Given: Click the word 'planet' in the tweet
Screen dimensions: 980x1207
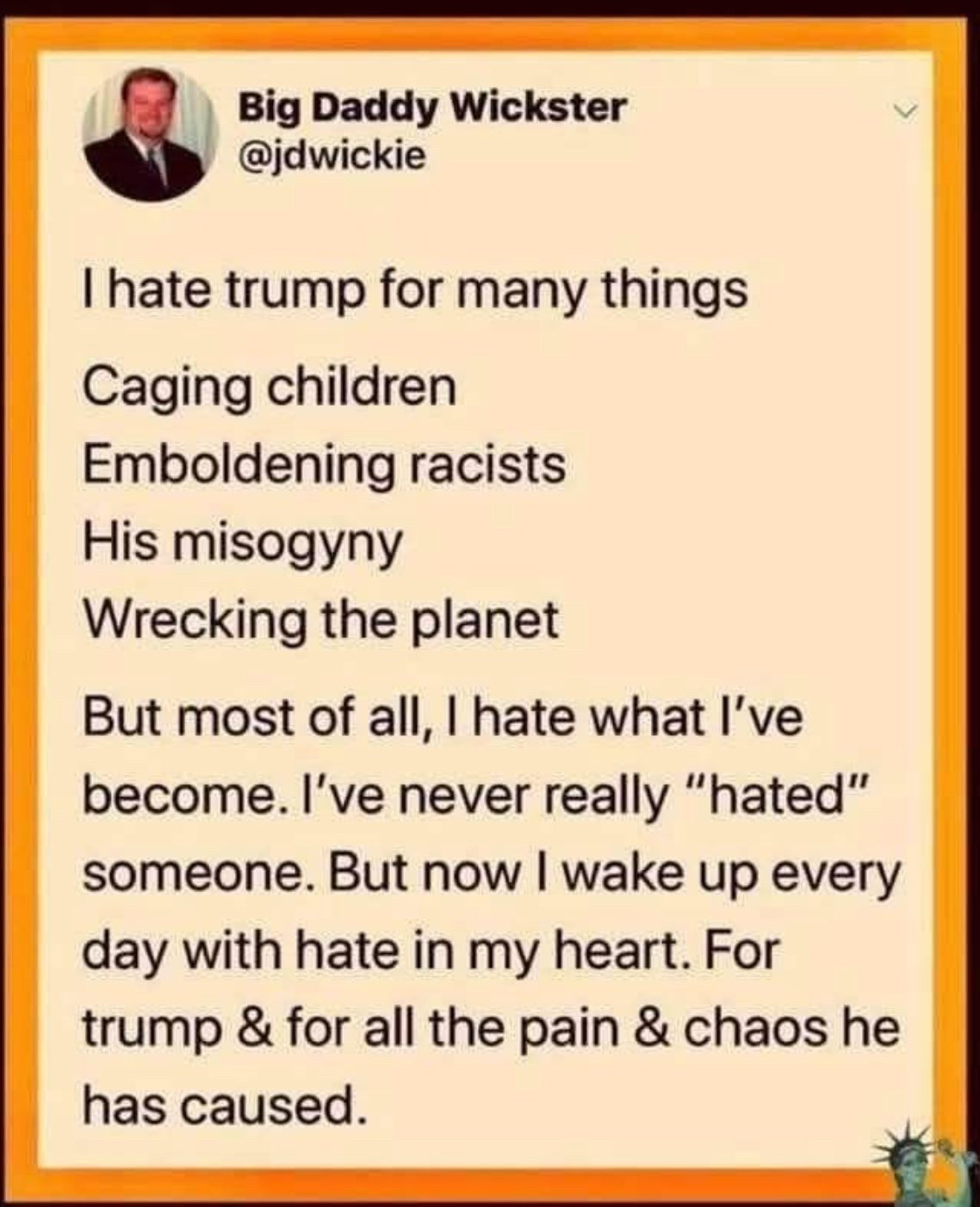Looking at the screenshot, I should 487,622.
